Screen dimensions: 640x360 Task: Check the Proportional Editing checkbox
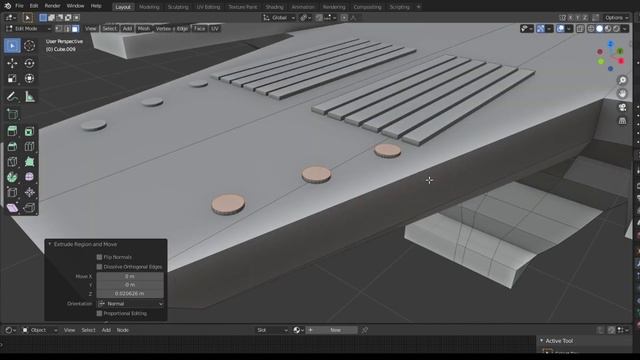point(99,313)
